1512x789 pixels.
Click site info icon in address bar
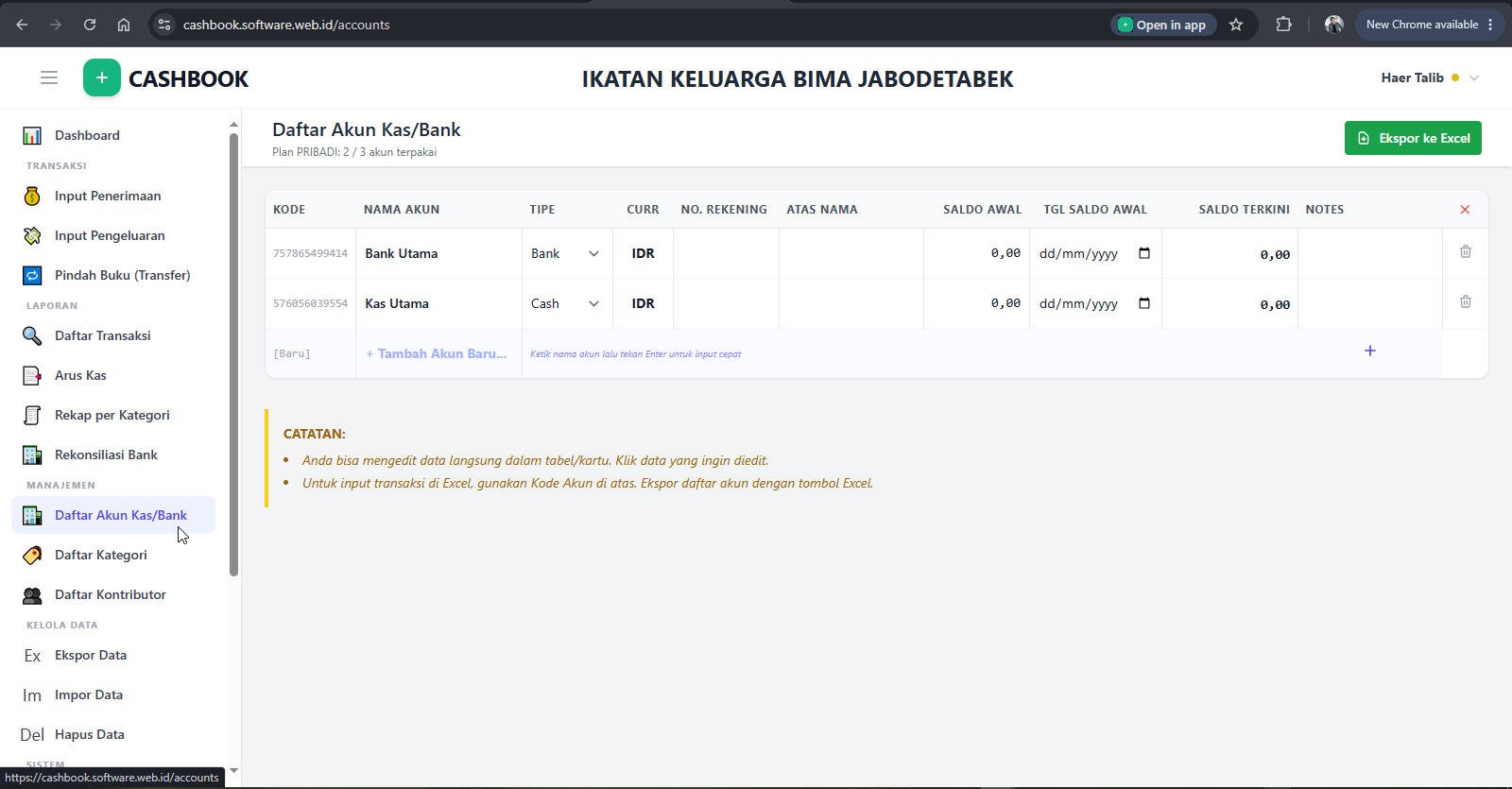(x=164, y=25)
